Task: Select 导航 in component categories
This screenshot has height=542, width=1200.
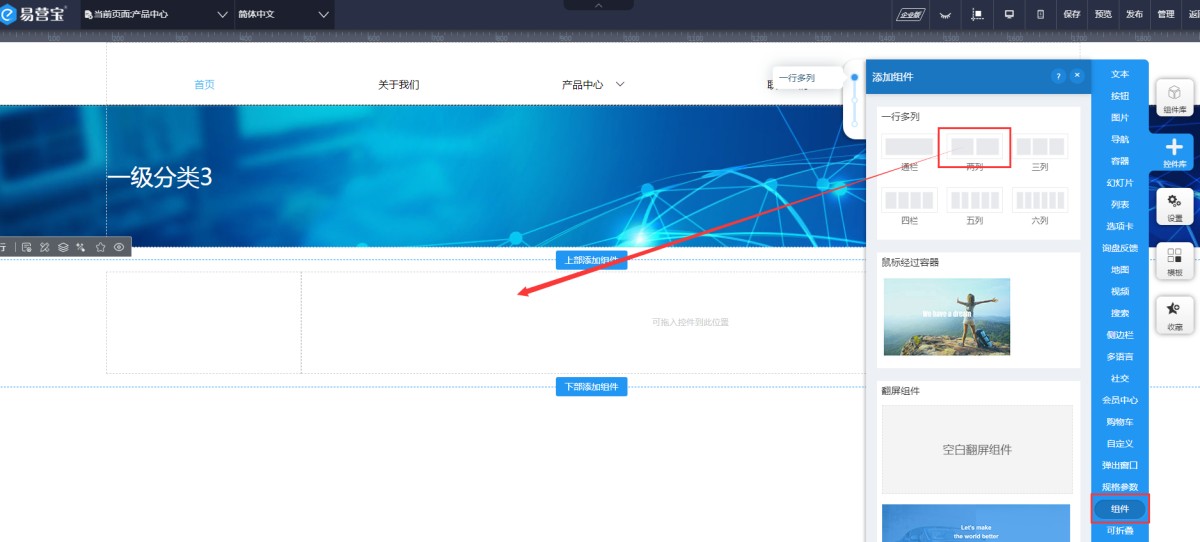Action: pos(1120,139)
